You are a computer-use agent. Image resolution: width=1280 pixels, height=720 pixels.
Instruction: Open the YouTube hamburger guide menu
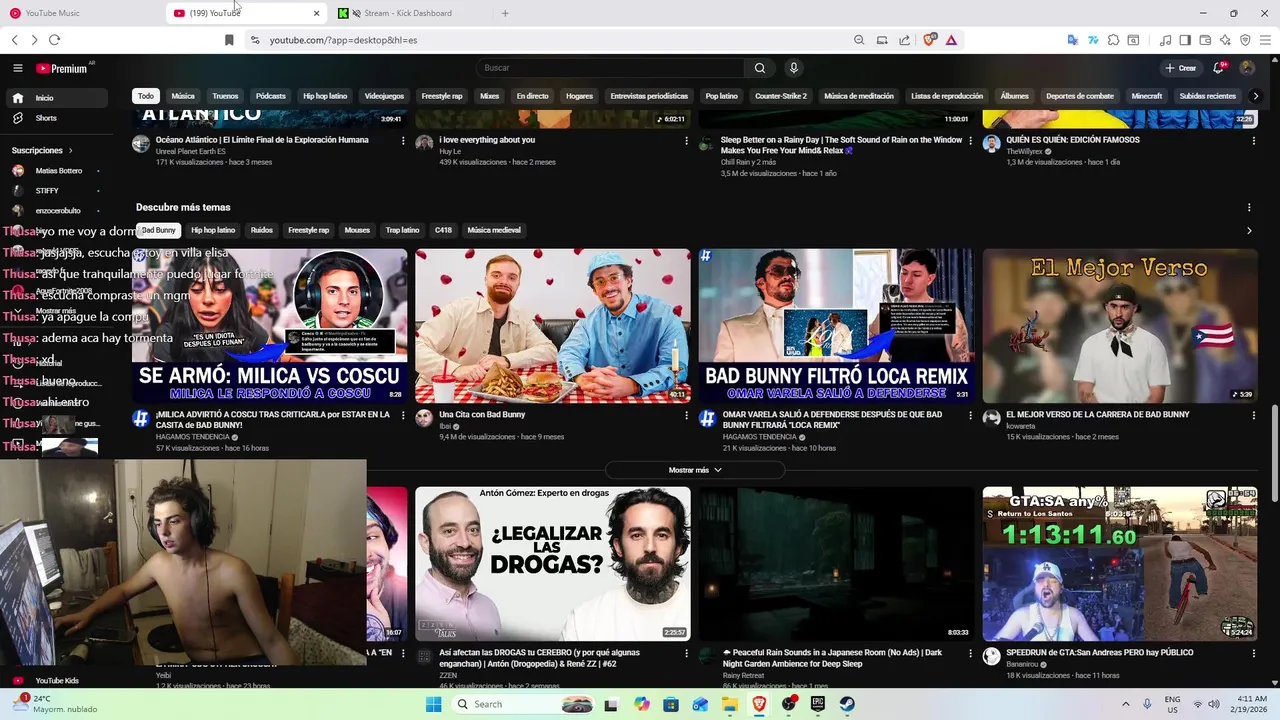pos(18,68)
